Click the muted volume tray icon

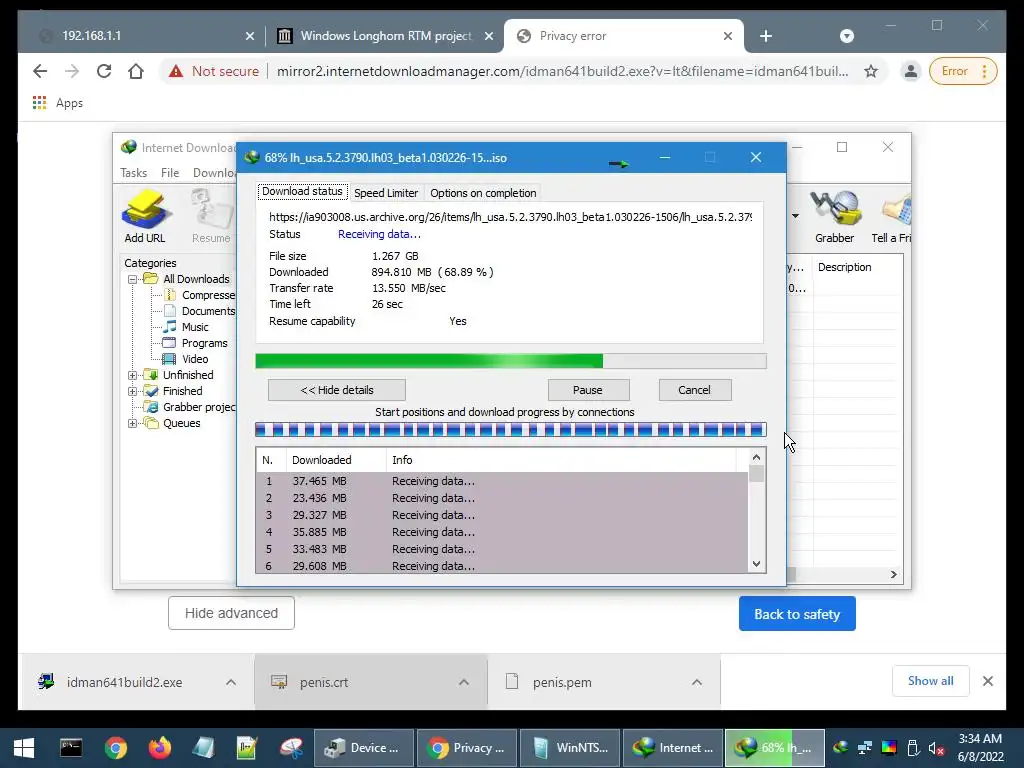(936, 748)
